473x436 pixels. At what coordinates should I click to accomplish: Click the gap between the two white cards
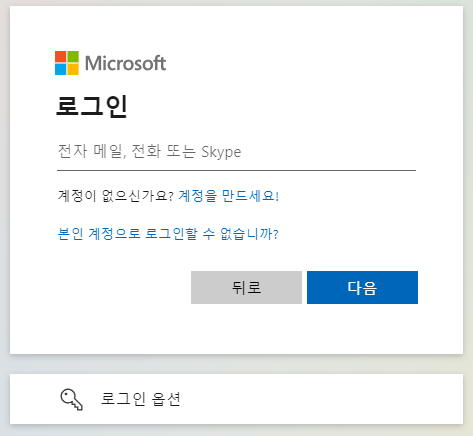click(236, 364)
